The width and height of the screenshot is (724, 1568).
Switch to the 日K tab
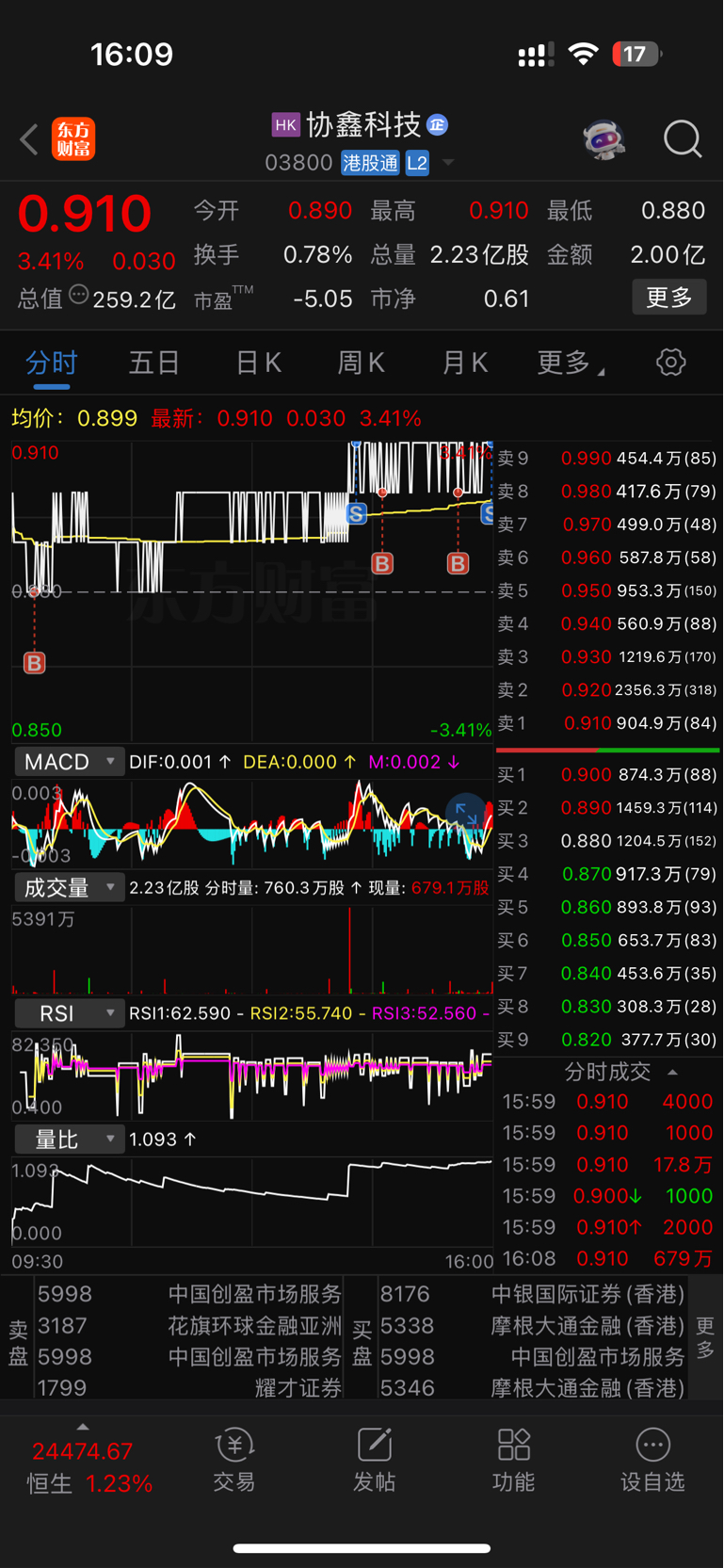258,363
